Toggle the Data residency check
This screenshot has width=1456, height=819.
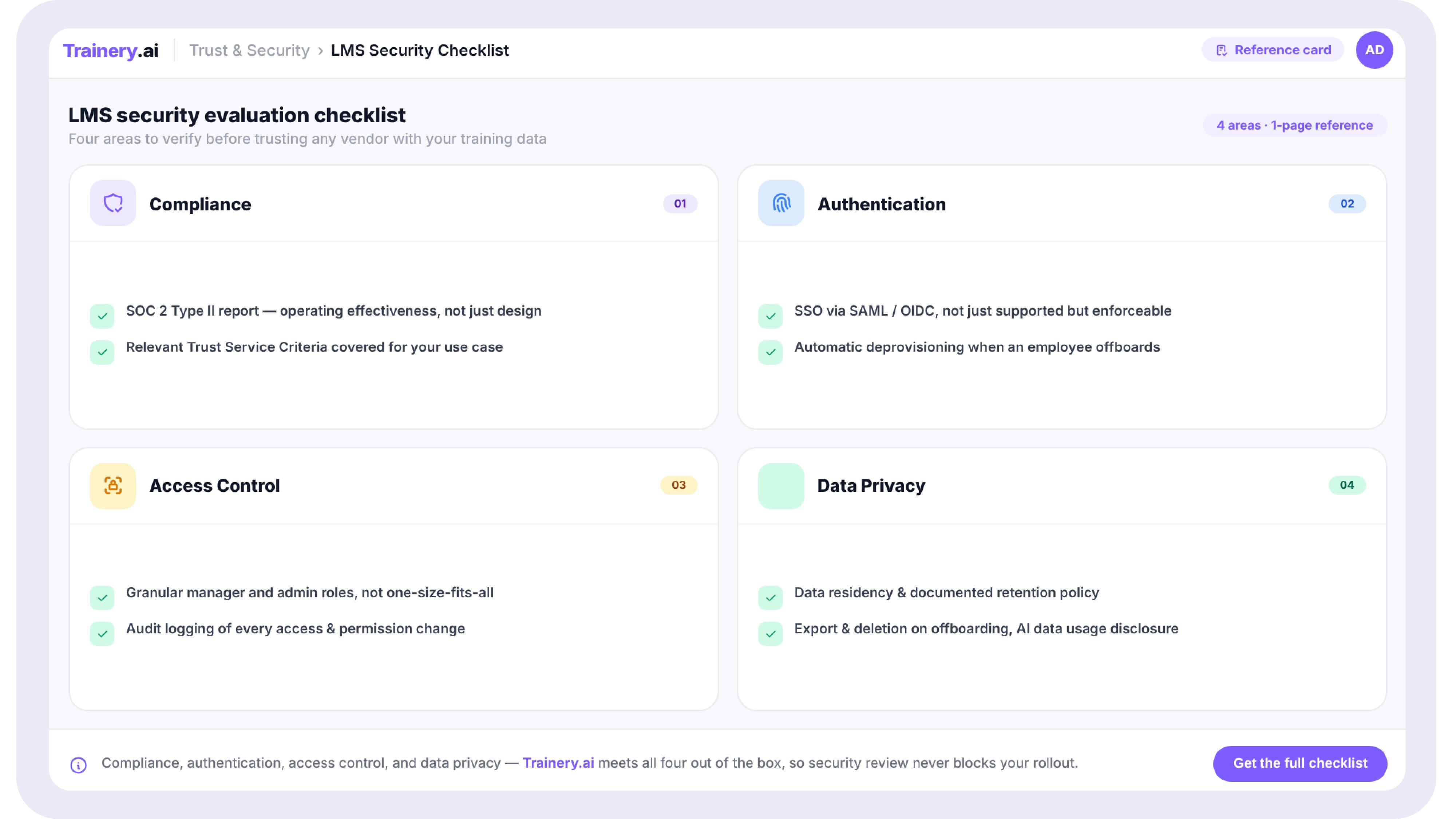tap(770, 597)
